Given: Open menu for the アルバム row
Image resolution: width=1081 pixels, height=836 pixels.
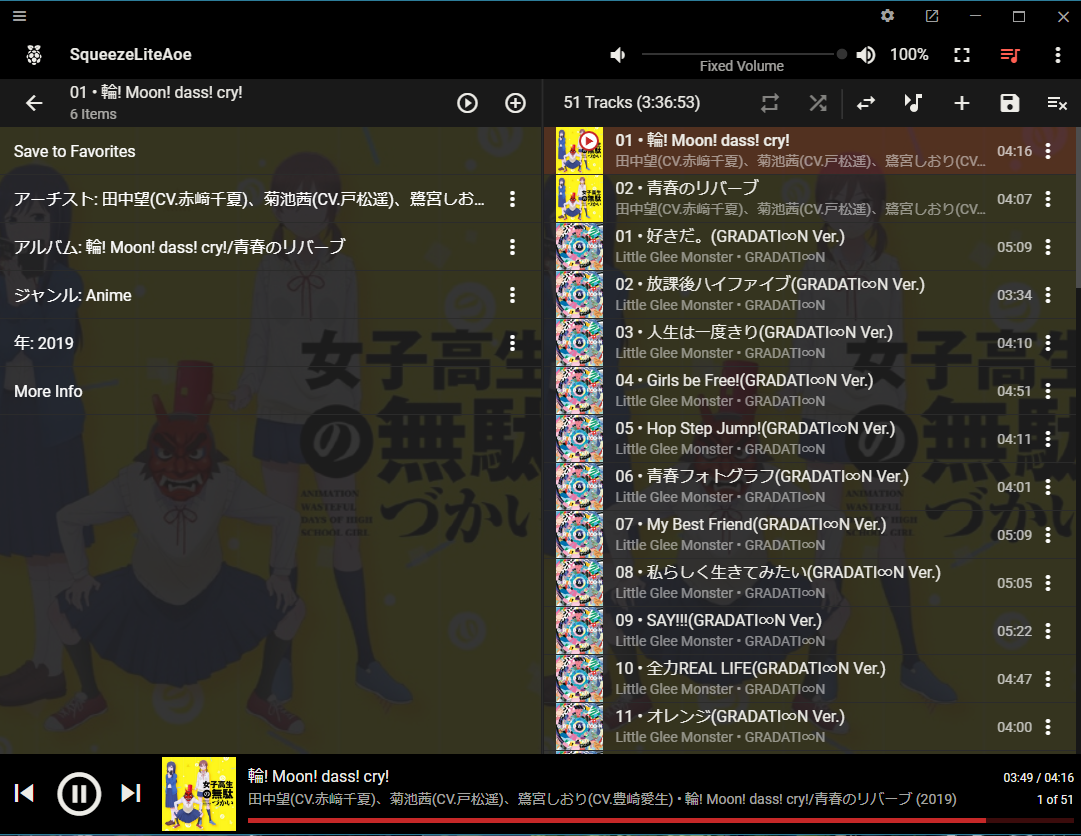Looking at the screenshot, I should pos(512,247).
